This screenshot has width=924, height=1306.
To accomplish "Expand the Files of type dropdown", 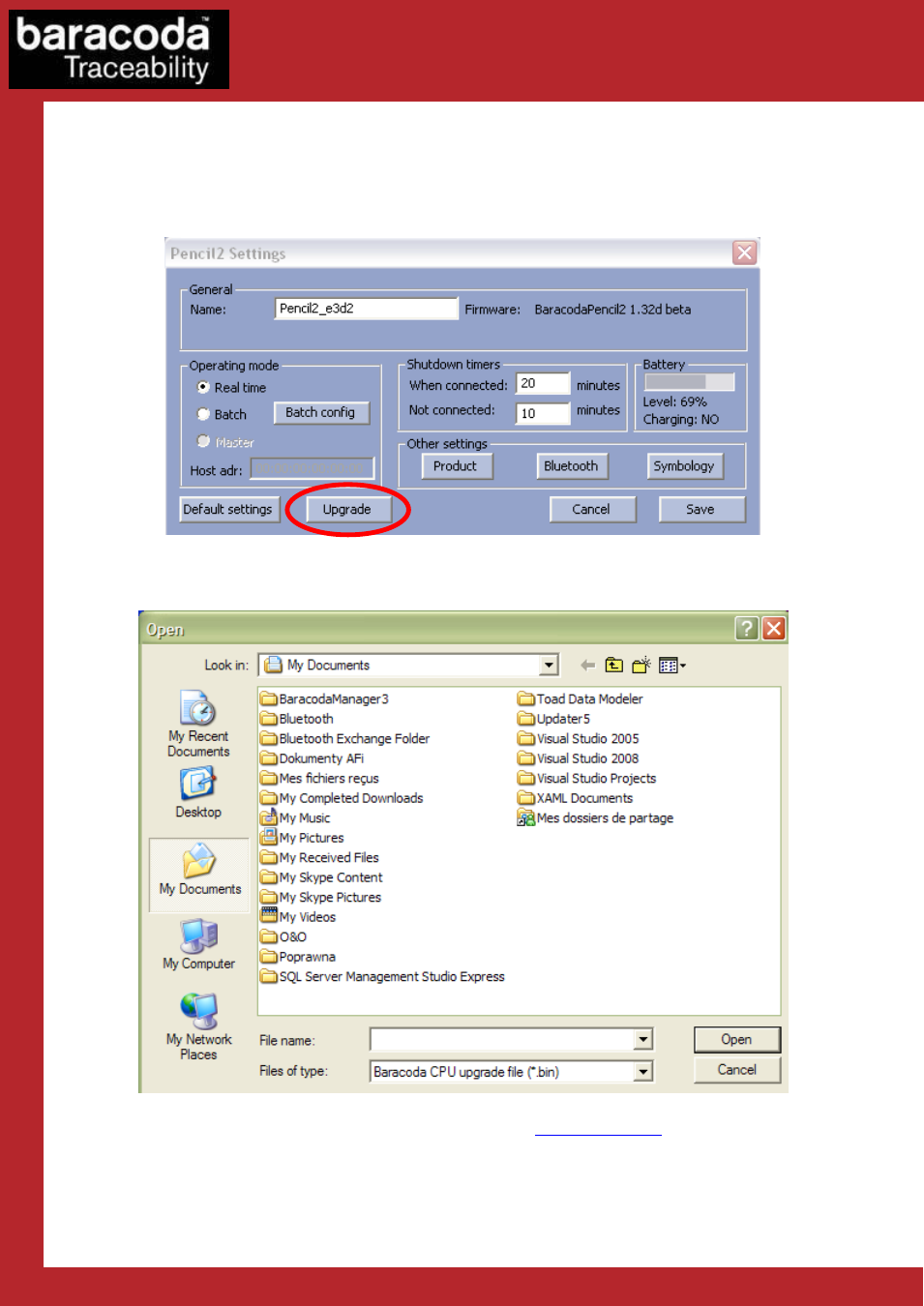I will [x=643, y=1072].
